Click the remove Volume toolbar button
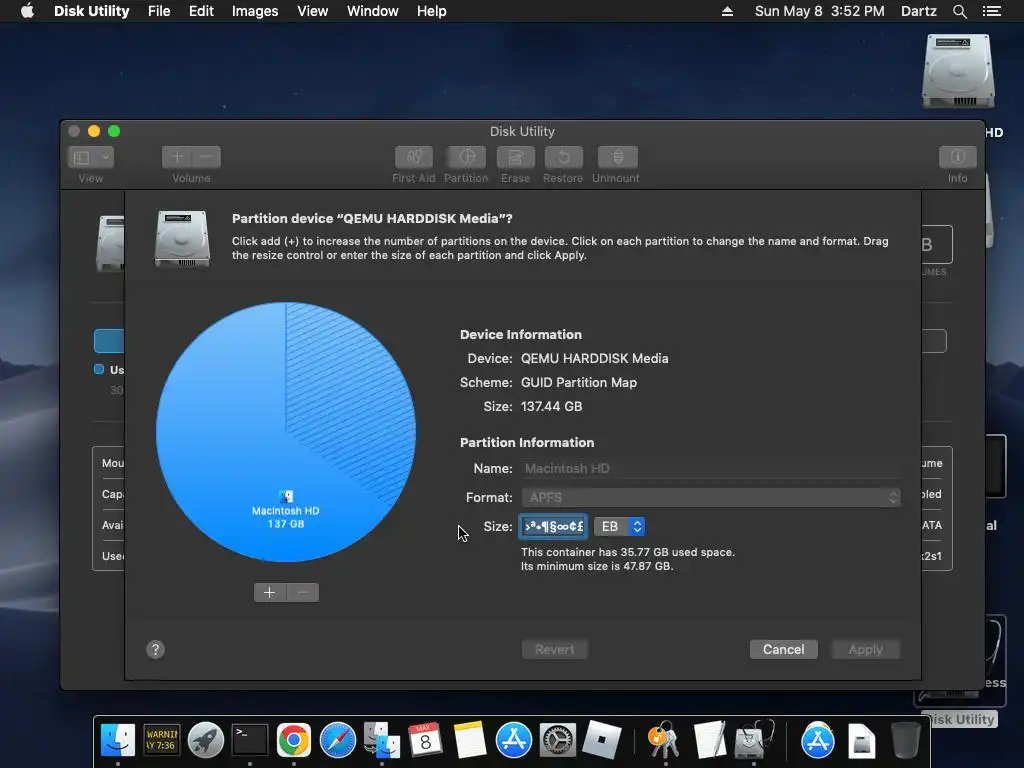This screenshot has height=768, width=1024. tap(206, 157)
